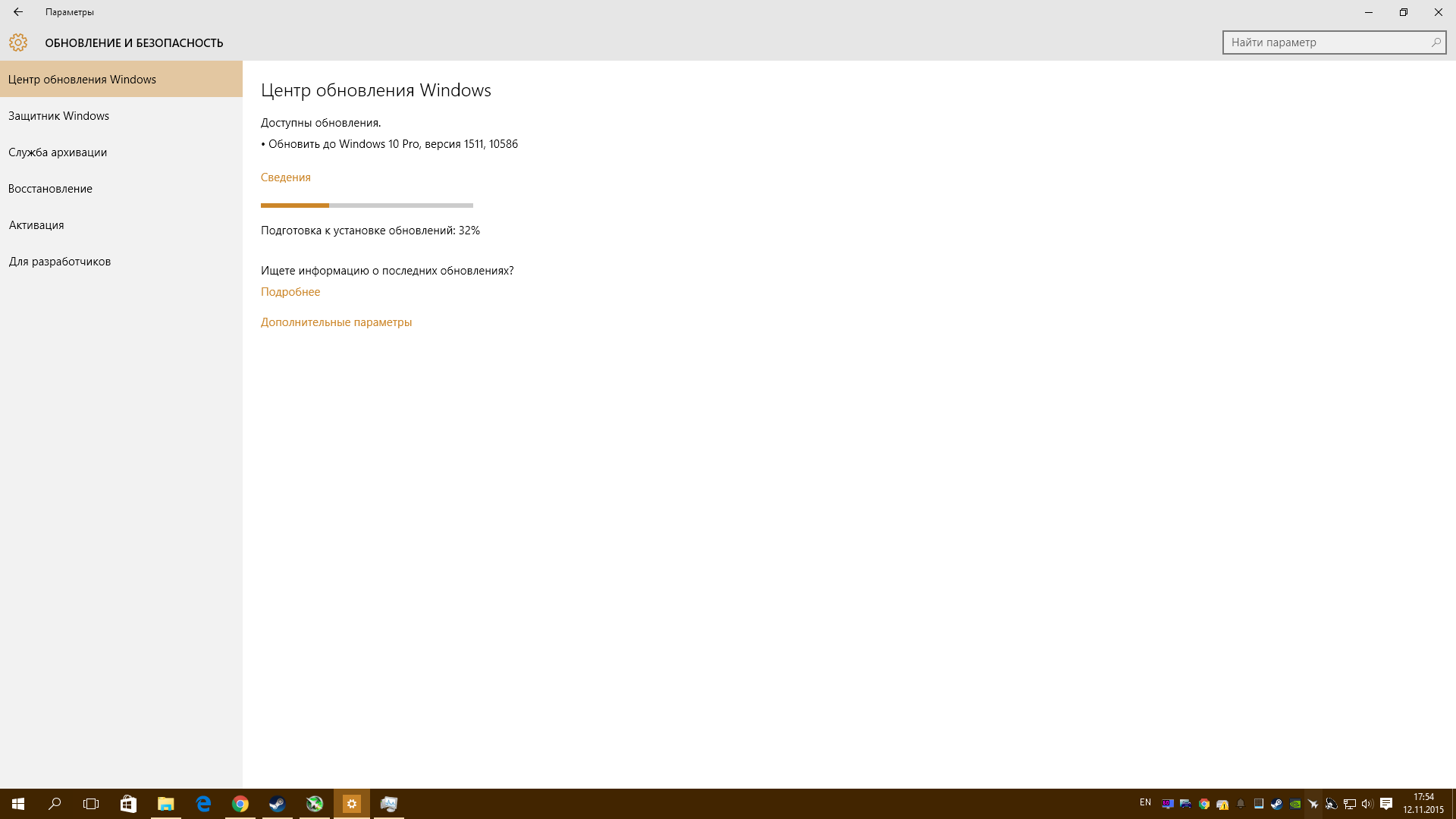Image resolution: width=1456 pixels, height=819 pixels.
Task: Open the Восстановление section
Action: (x=50, y=189)
